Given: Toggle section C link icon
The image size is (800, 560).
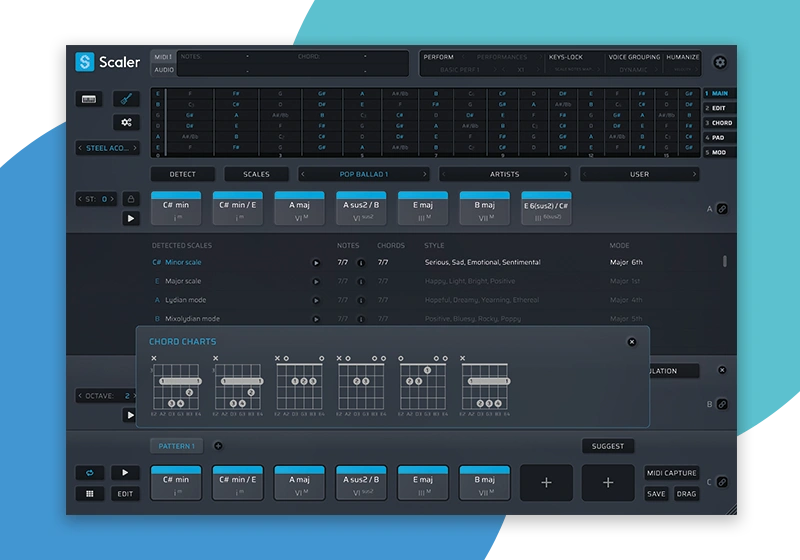Looking at the screenshot, I should (x=722, y=482).
